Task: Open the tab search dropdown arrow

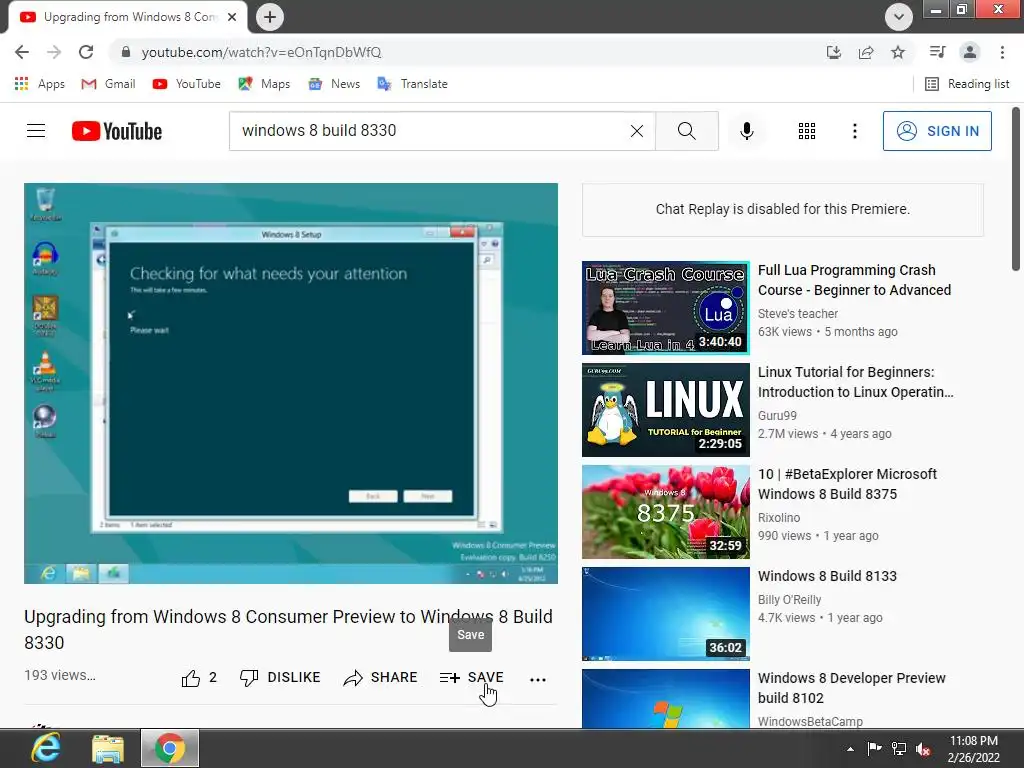Action: (x=899, y=17)
